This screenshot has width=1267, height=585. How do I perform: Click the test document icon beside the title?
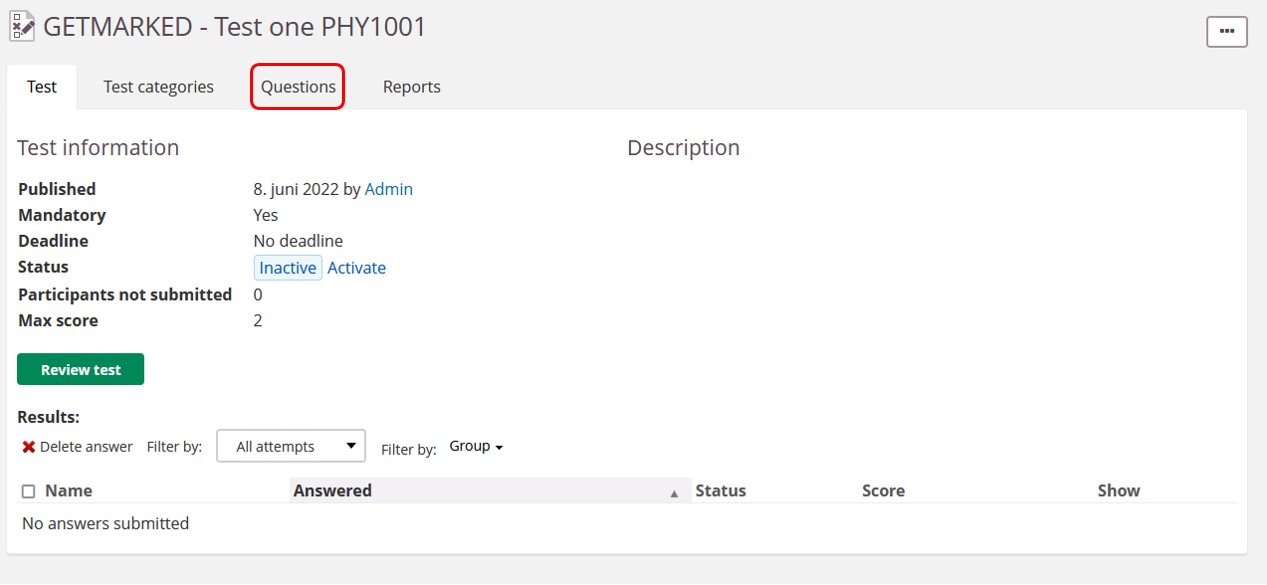tap(22, 27)
